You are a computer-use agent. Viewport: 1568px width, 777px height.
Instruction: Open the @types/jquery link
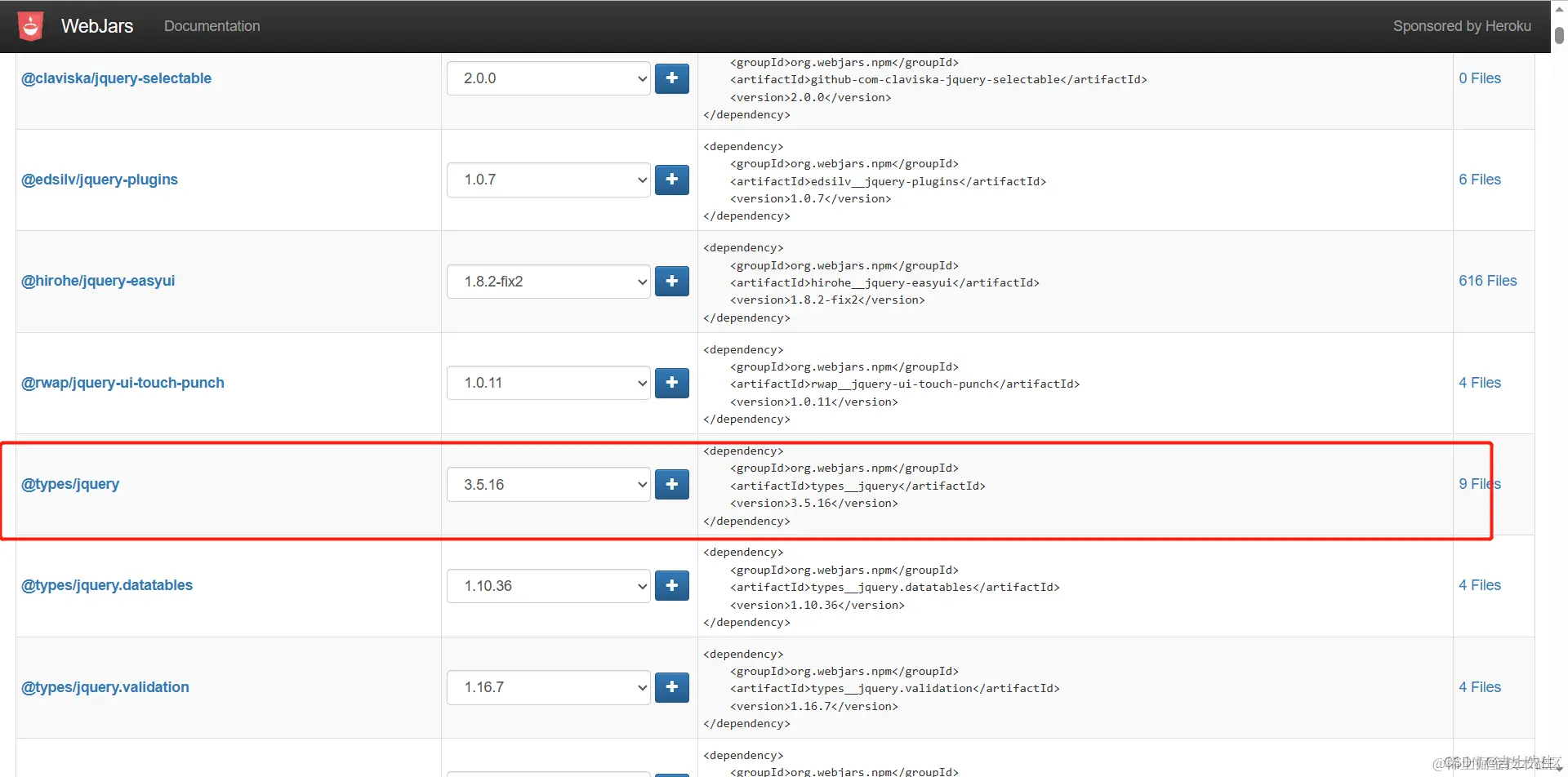[x=70, y=484]
